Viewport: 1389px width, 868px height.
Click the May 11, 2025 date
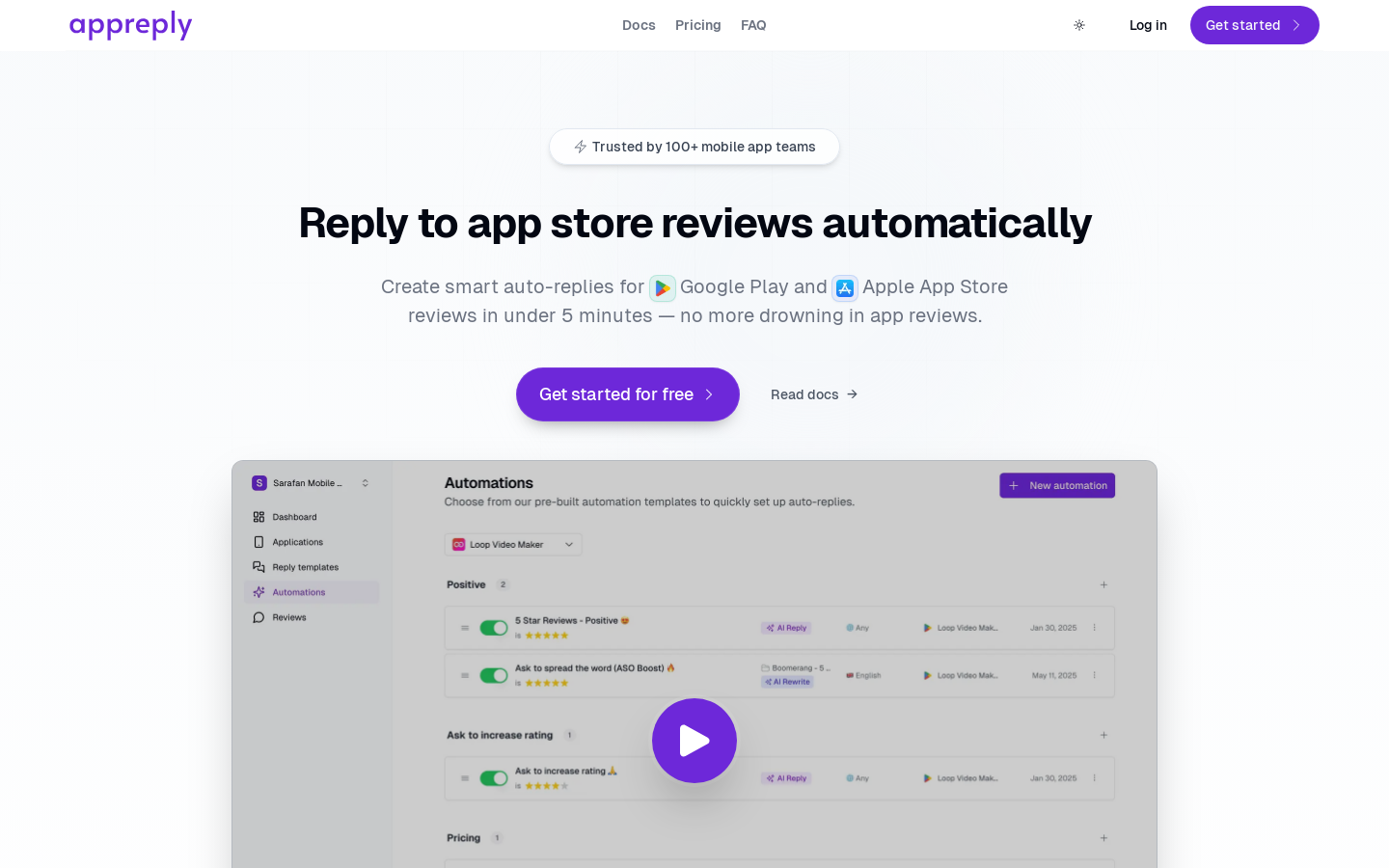point(1054,675)
